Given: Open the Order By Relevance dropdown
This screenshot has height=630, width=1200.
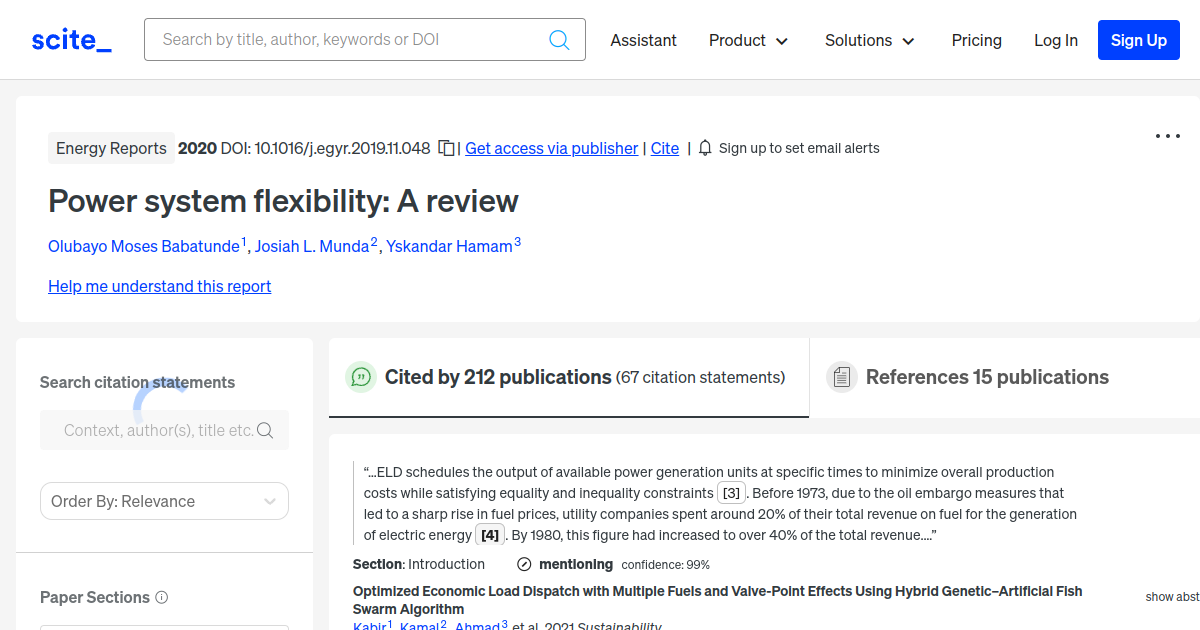Looking at the screenshot, I should click(164, 500).
